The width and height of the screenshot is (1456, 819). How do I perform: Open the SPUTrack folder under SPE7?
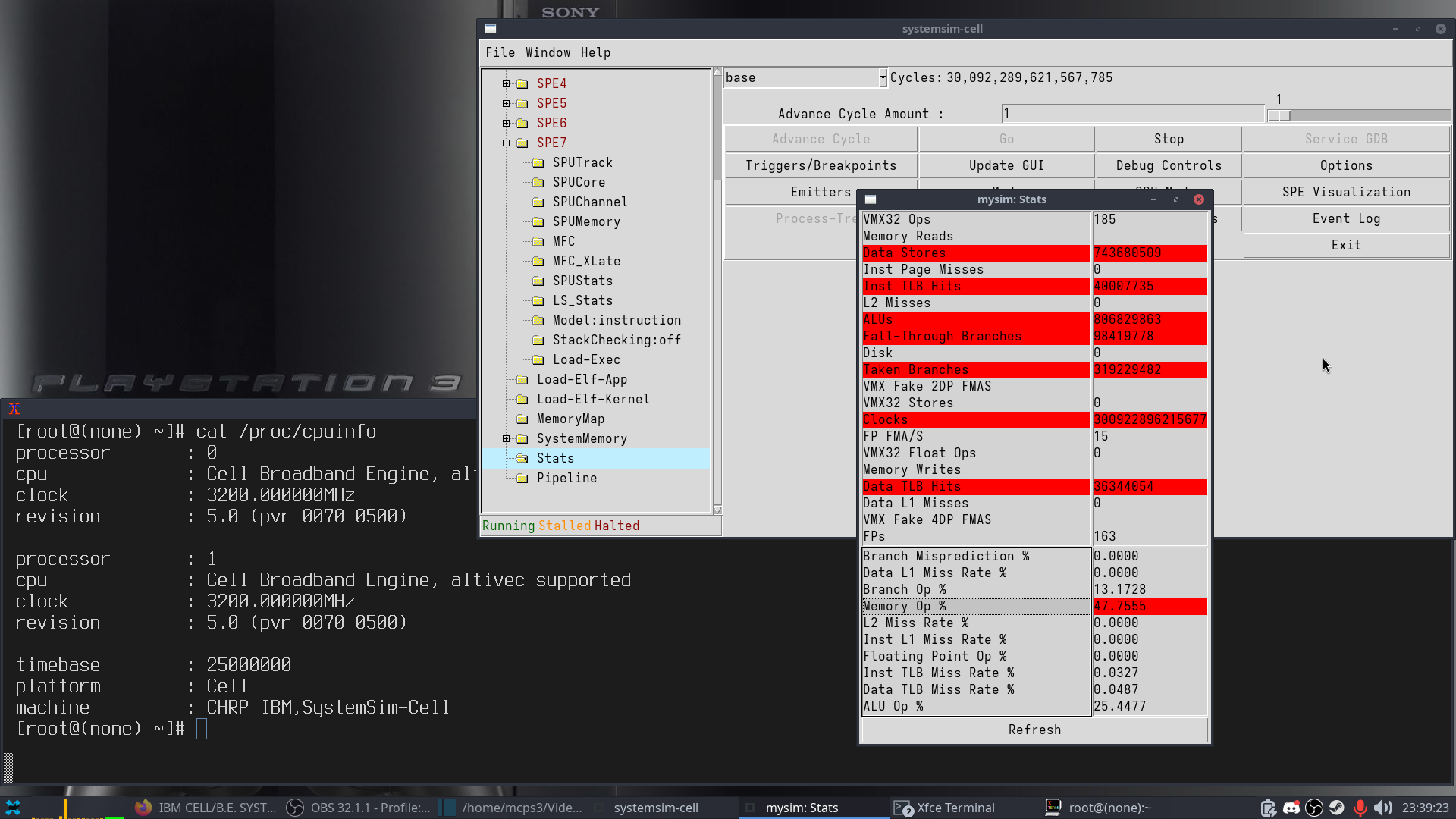pos(582,162)
